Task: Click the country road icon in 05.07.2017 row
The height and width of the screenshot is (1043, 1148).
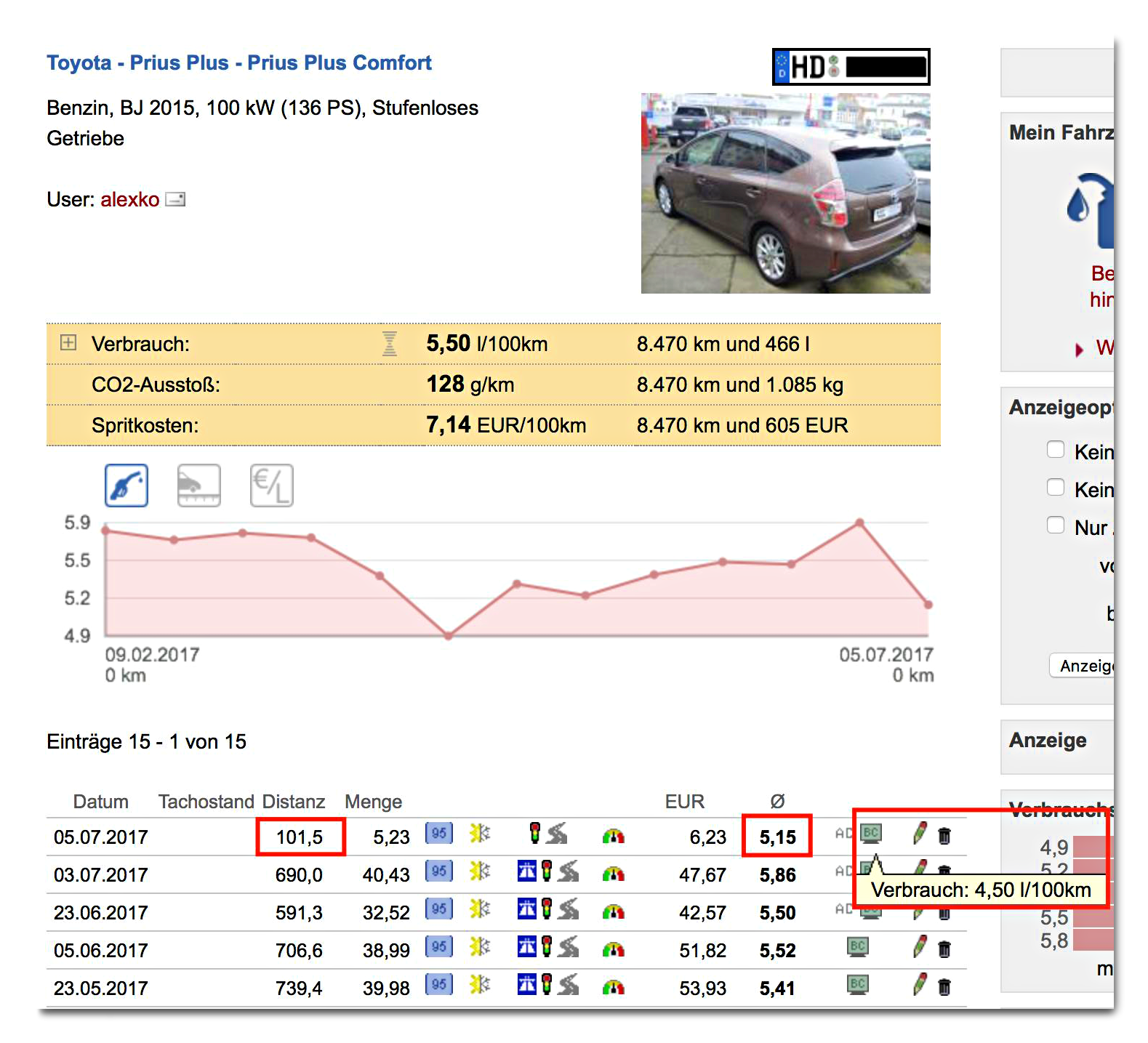Action: coord(557,834)
